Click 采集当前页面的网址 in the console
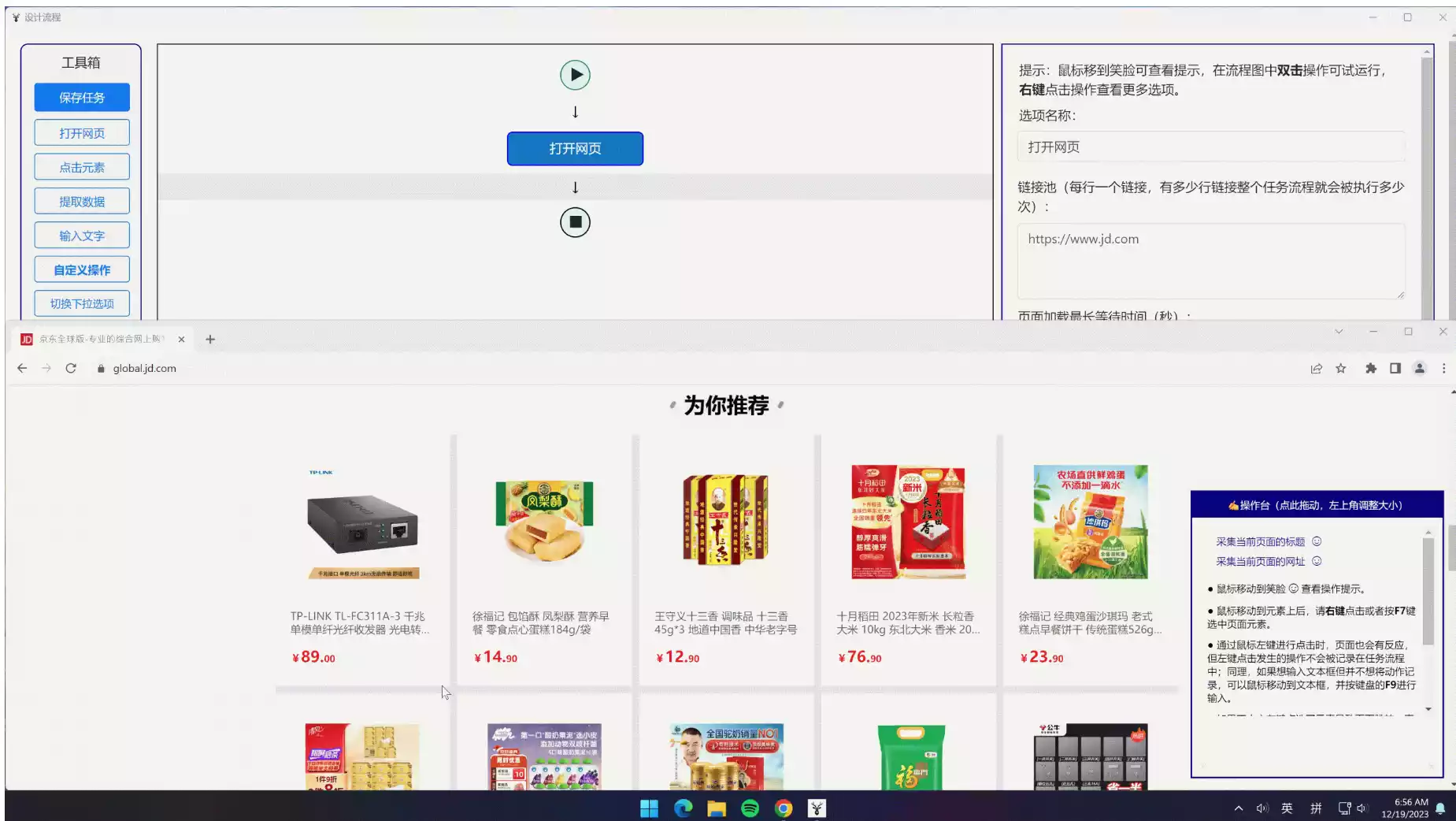 pos(1260,561)
